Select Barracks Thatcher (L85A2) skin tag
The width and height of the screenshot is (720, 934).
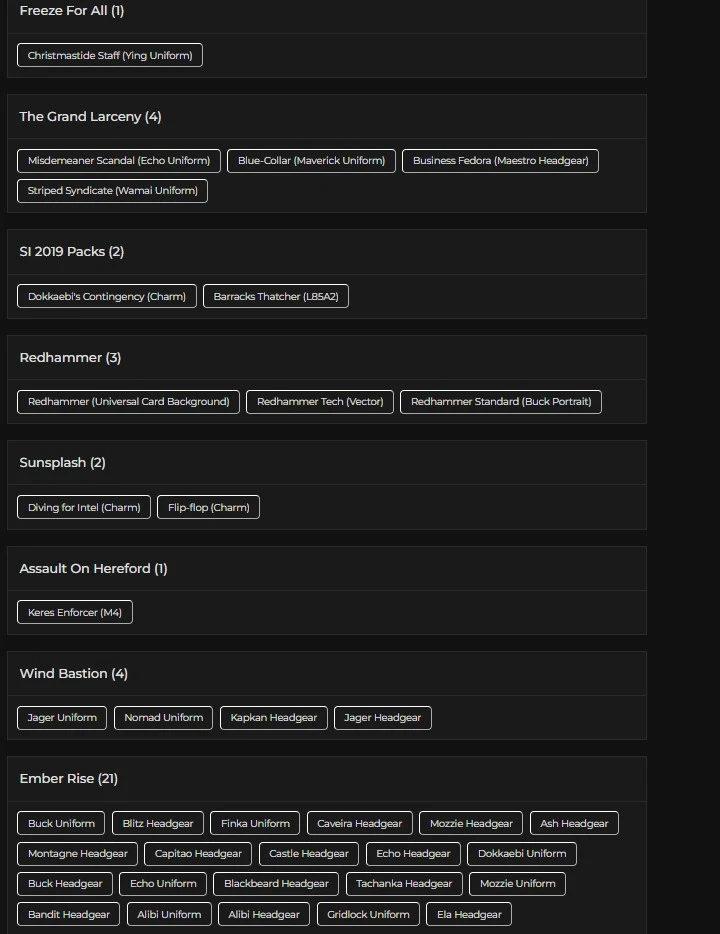(x=276, y=296)
